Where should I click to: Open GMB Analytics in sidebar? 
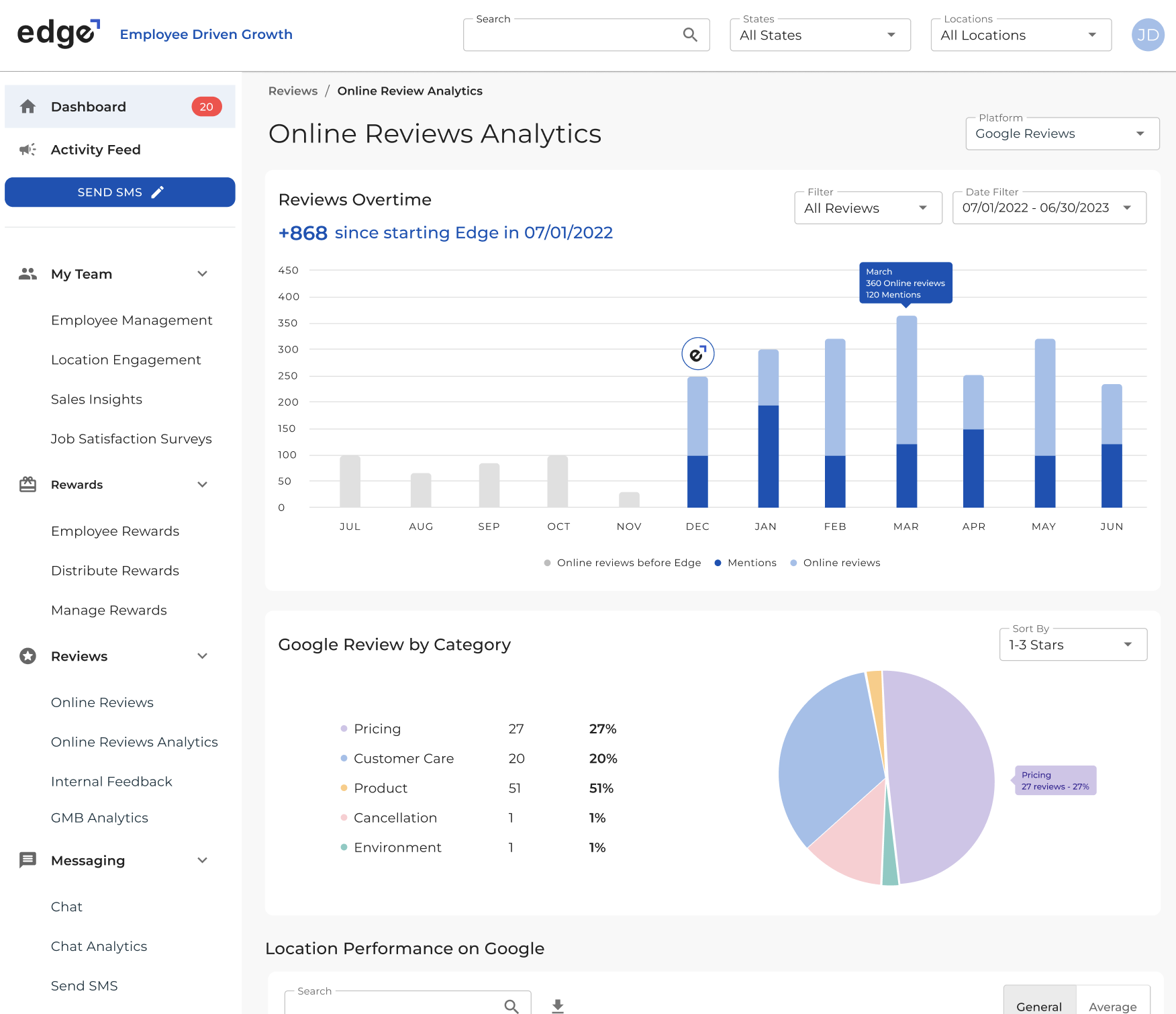99,818
